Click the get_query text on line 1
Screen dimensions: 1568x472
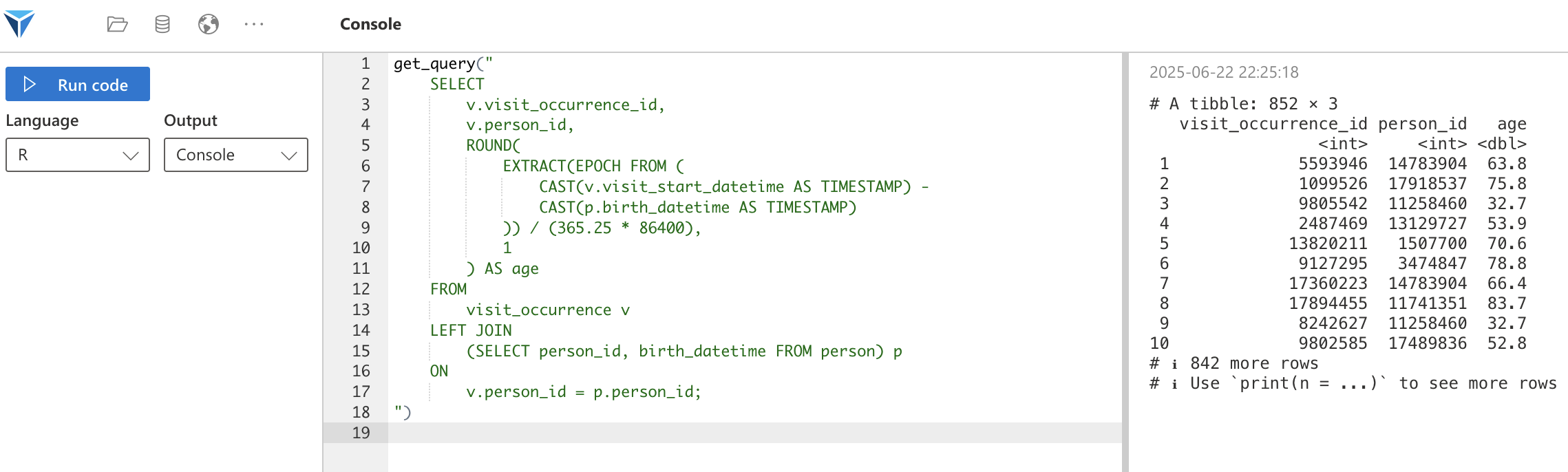coord(434,64)
